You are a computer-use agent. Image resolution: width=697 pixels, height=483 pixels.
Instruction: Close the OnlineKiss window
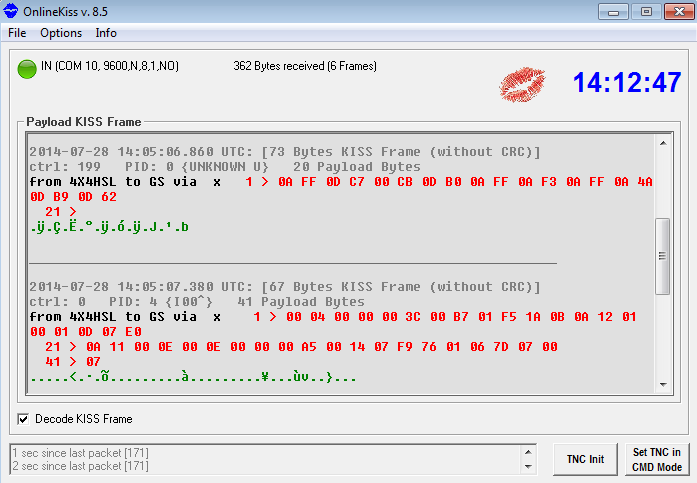679,12
